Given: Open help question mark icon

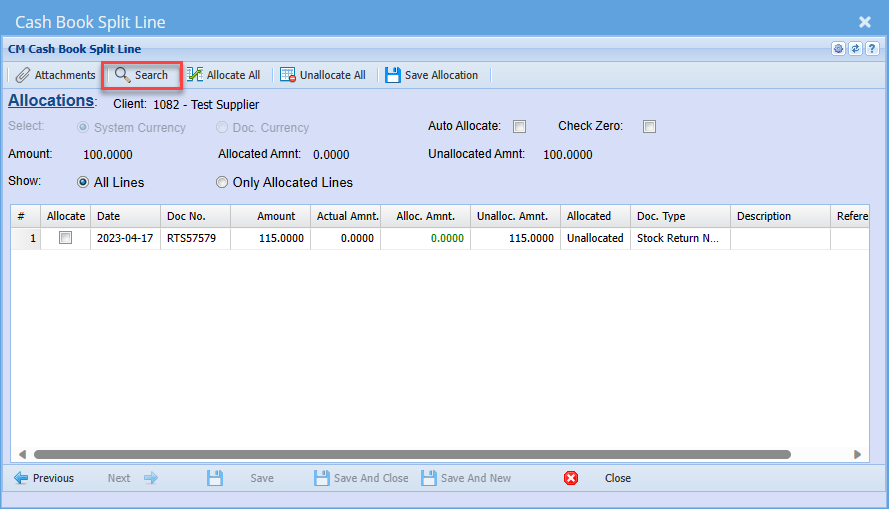Looking at the screenshot, I should (871, 49).
